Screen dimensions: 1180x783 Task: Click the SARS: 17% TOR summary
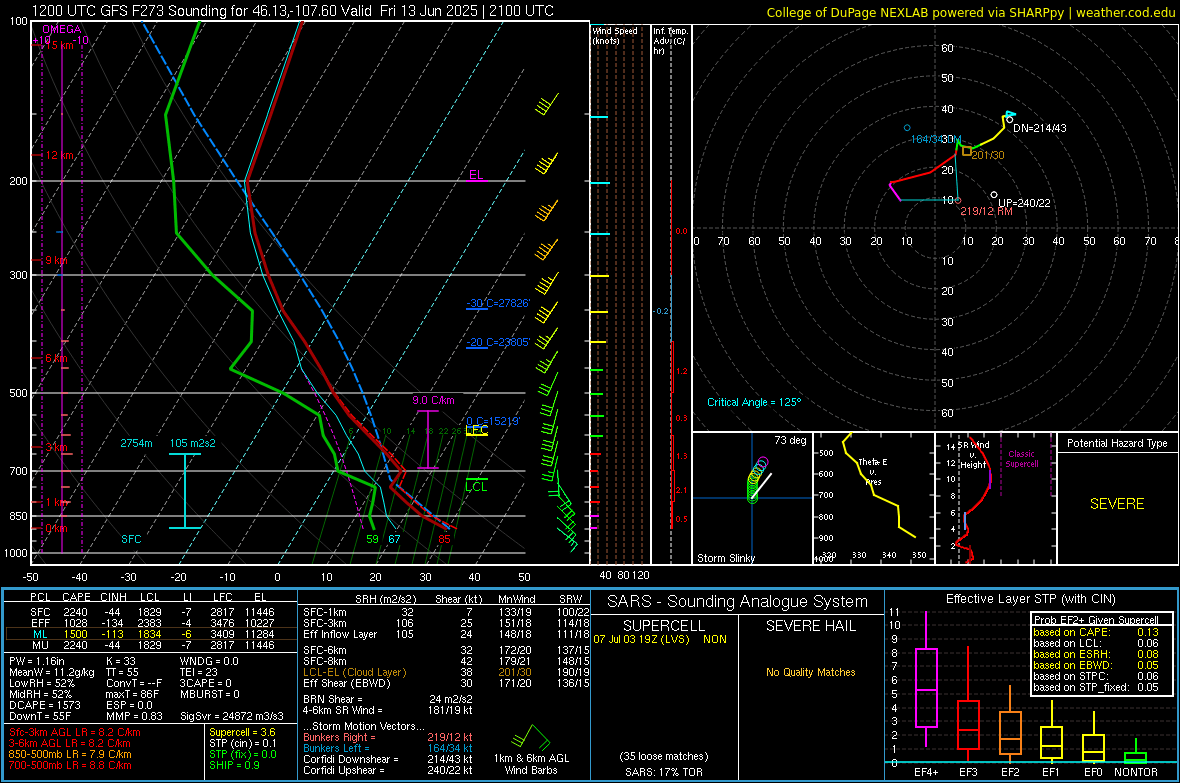point(664,772)
